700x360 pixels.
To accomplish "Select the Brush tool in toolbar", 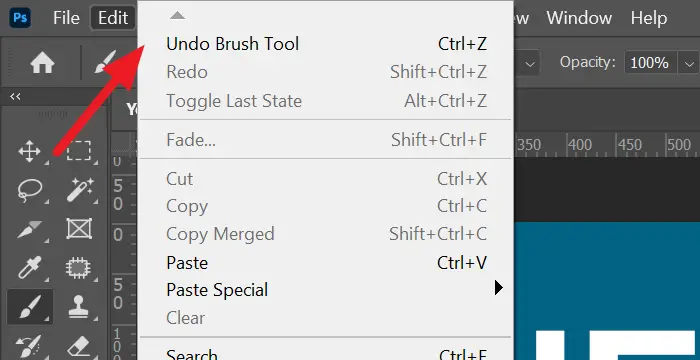I will click(x=29, y=306).
